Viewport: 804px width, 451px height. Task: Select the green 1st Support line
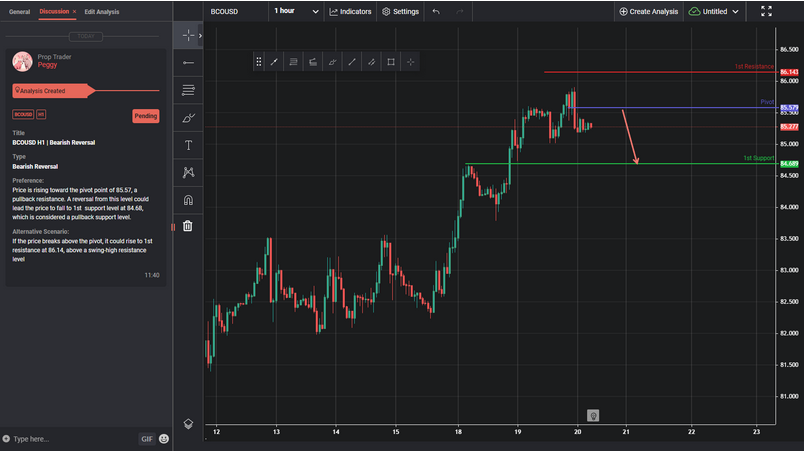(619, 164)
